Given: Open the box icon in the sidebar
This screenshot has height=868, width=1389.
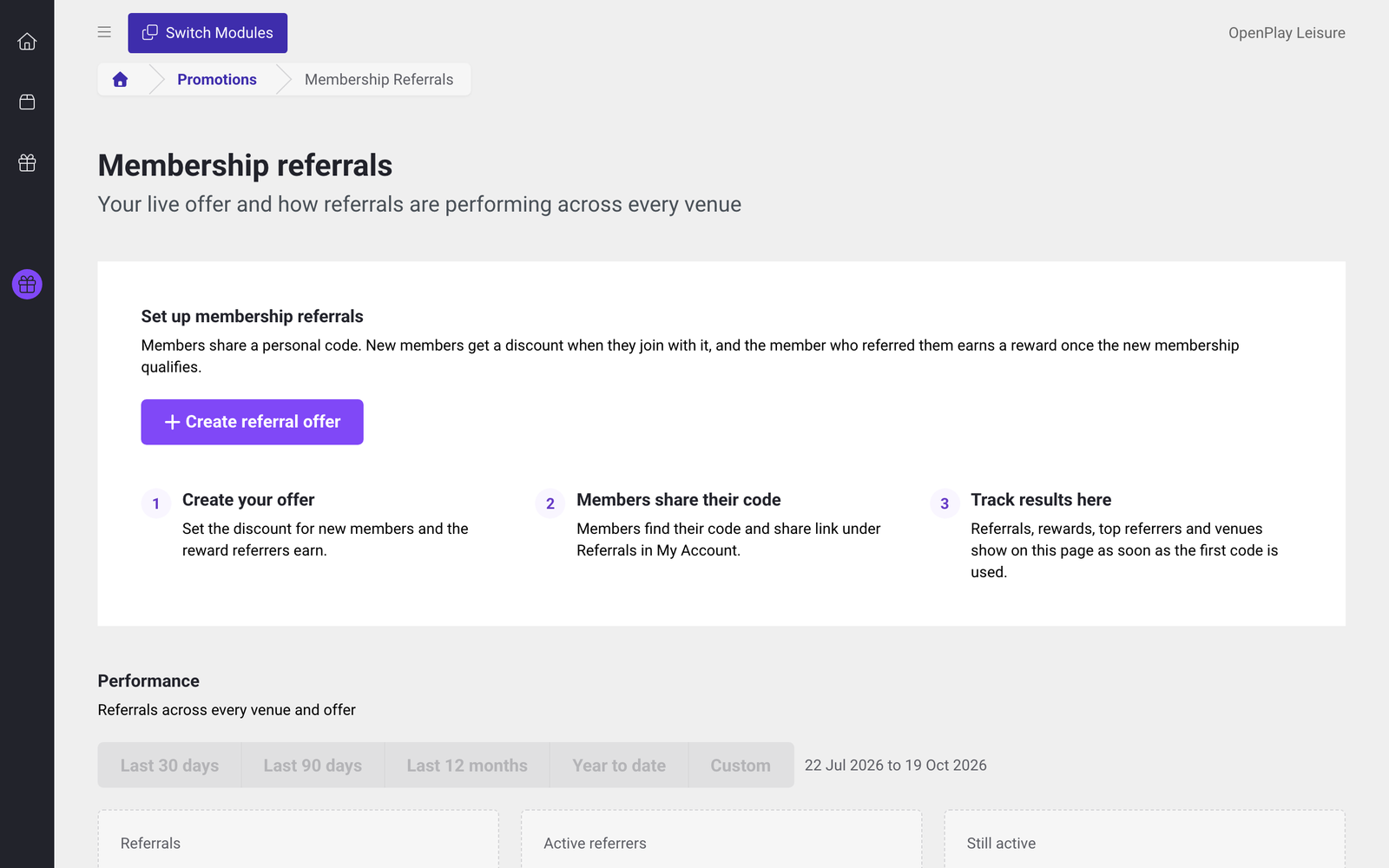Looking at the screenshot, I should 27,102.
